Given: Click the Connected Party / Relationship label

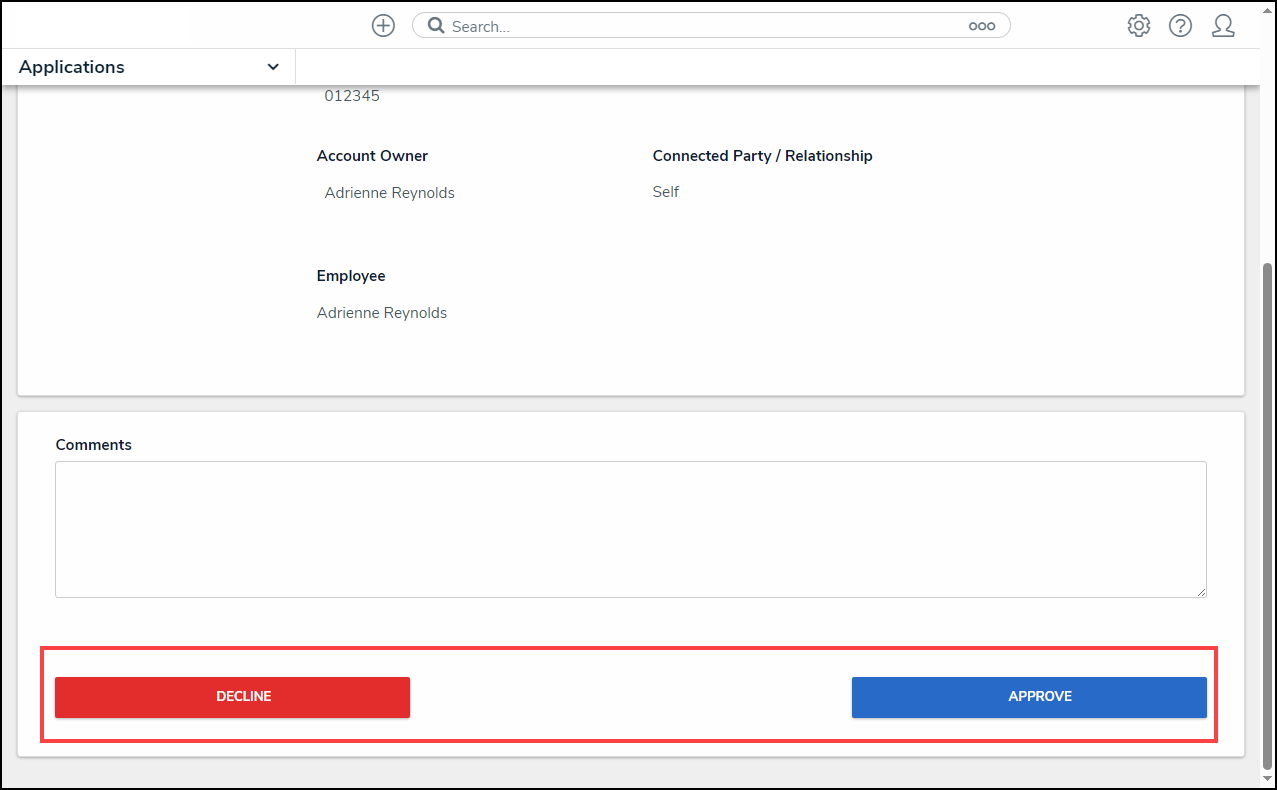Looking at the screenshot, I should (762, 156).
